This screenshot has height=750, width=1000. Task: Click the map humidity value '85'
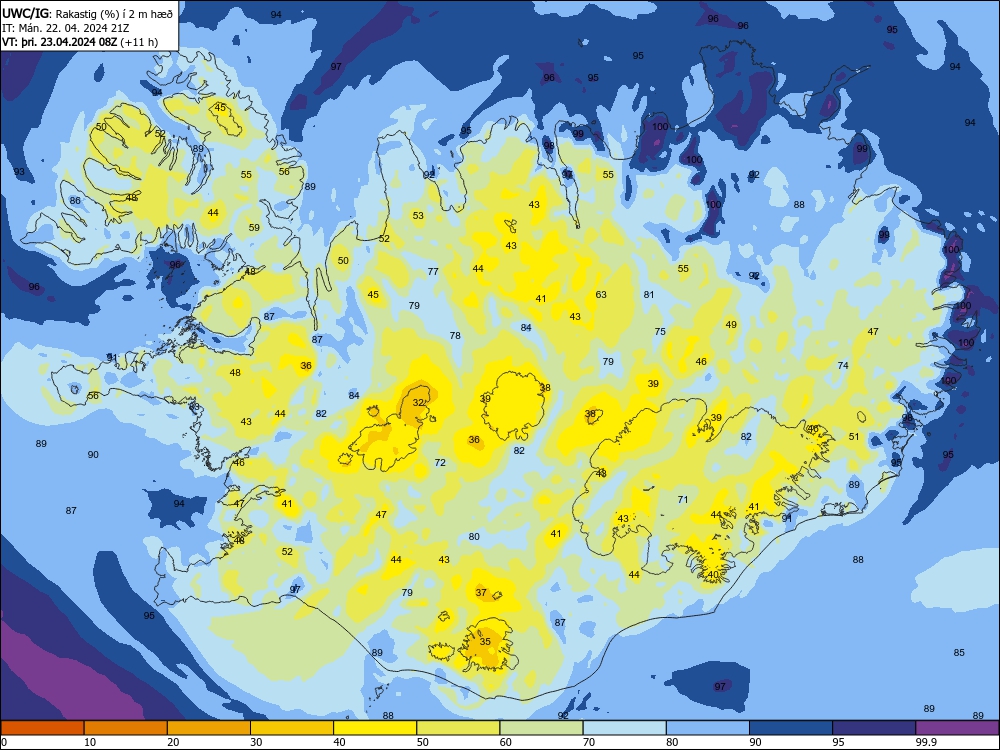pyautogui.click(x=959, y=652)
